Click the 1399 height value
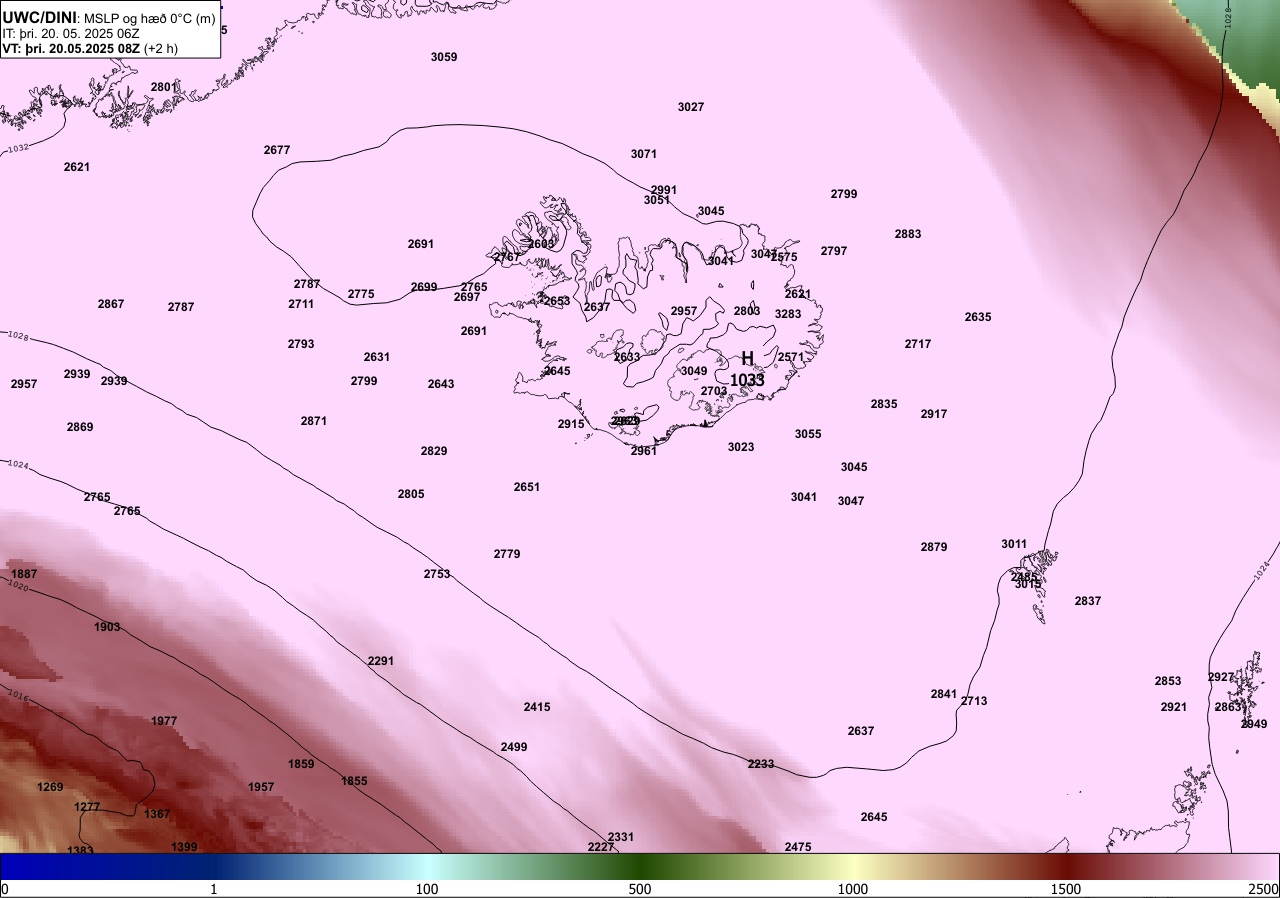Image resolution: width=1280 pixels, height=898 pixels. [184, 847]
